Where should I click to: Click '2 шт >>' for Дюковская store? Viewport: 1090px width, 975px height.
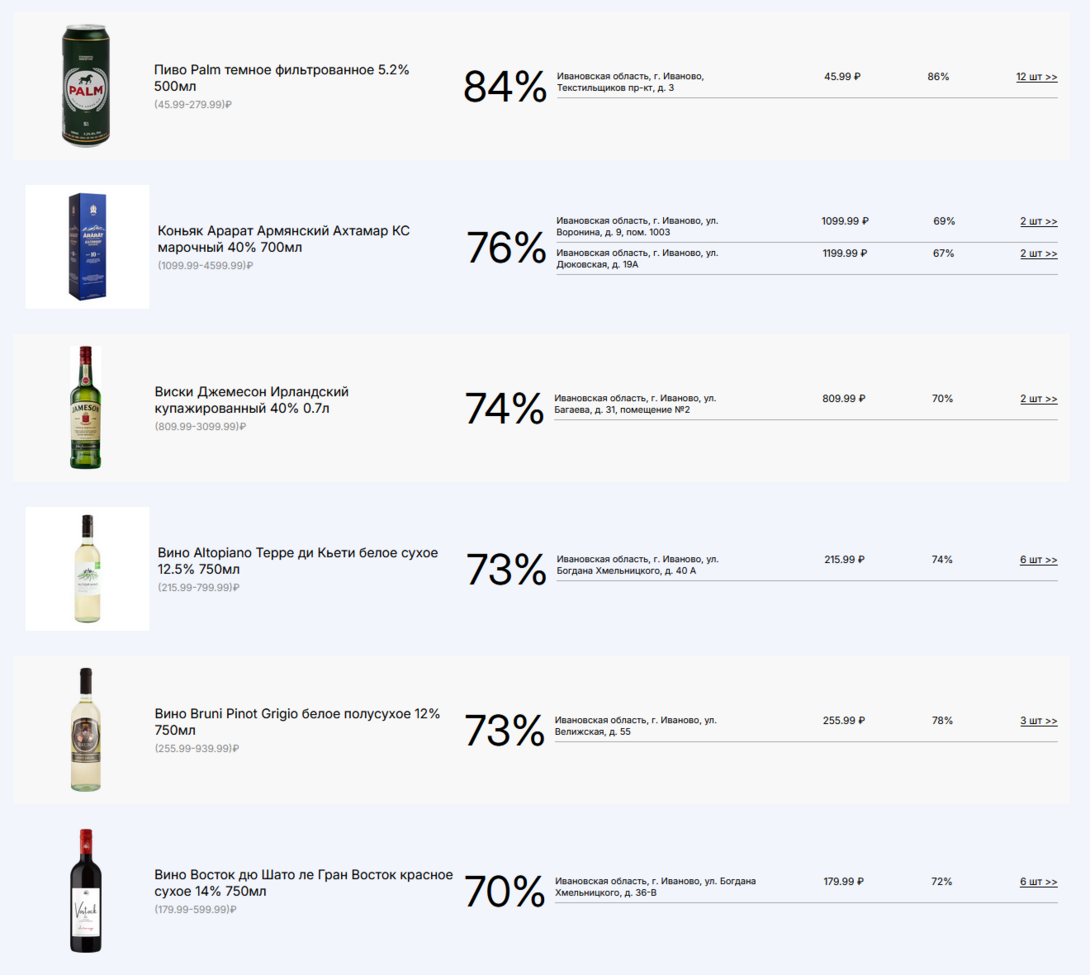click(1038, 254)
